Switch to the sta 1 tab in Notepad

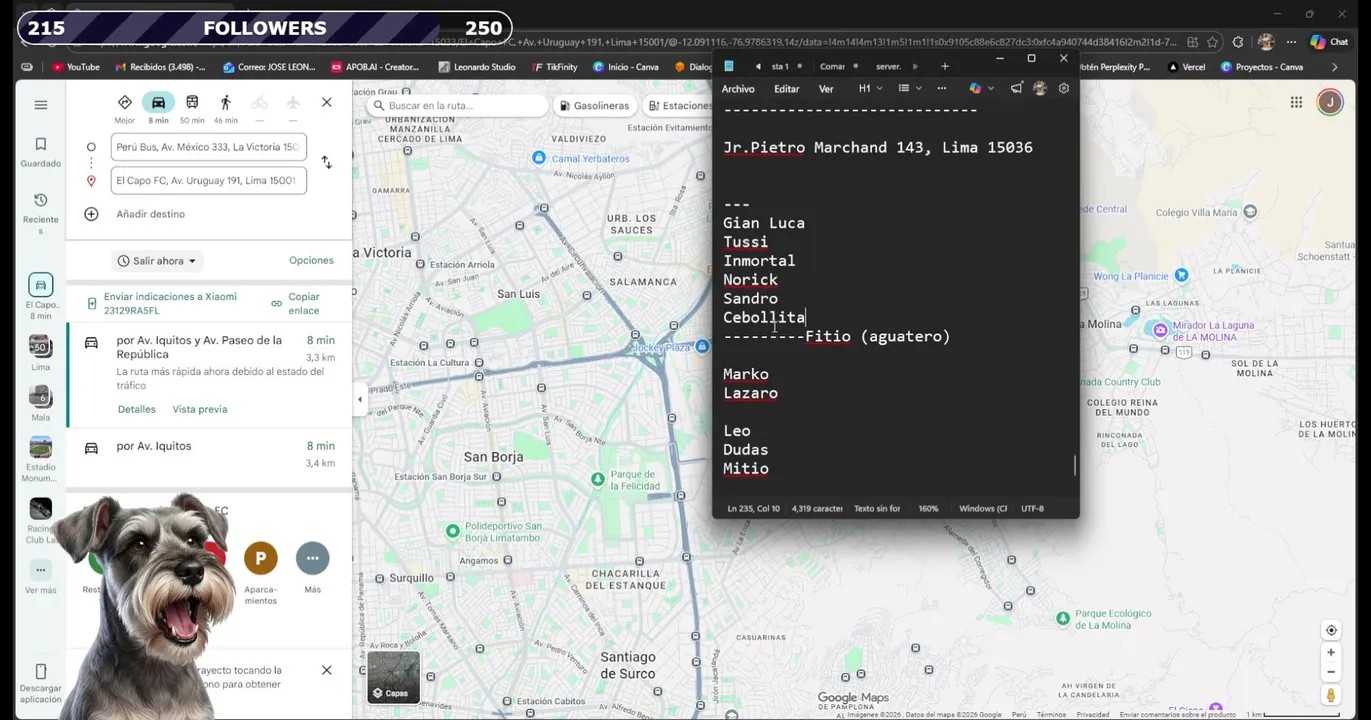pos(780,66)
